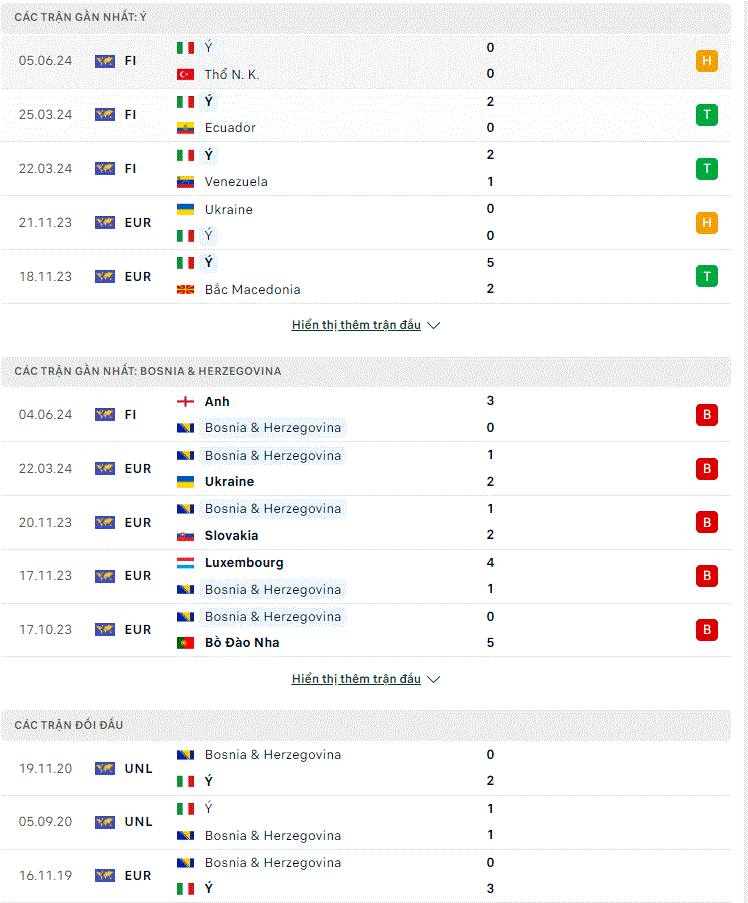This screenshot has width=748, height=903.
Task: Click competition icon for 19.11.20 UNL match
Action: tap(105, 768)
